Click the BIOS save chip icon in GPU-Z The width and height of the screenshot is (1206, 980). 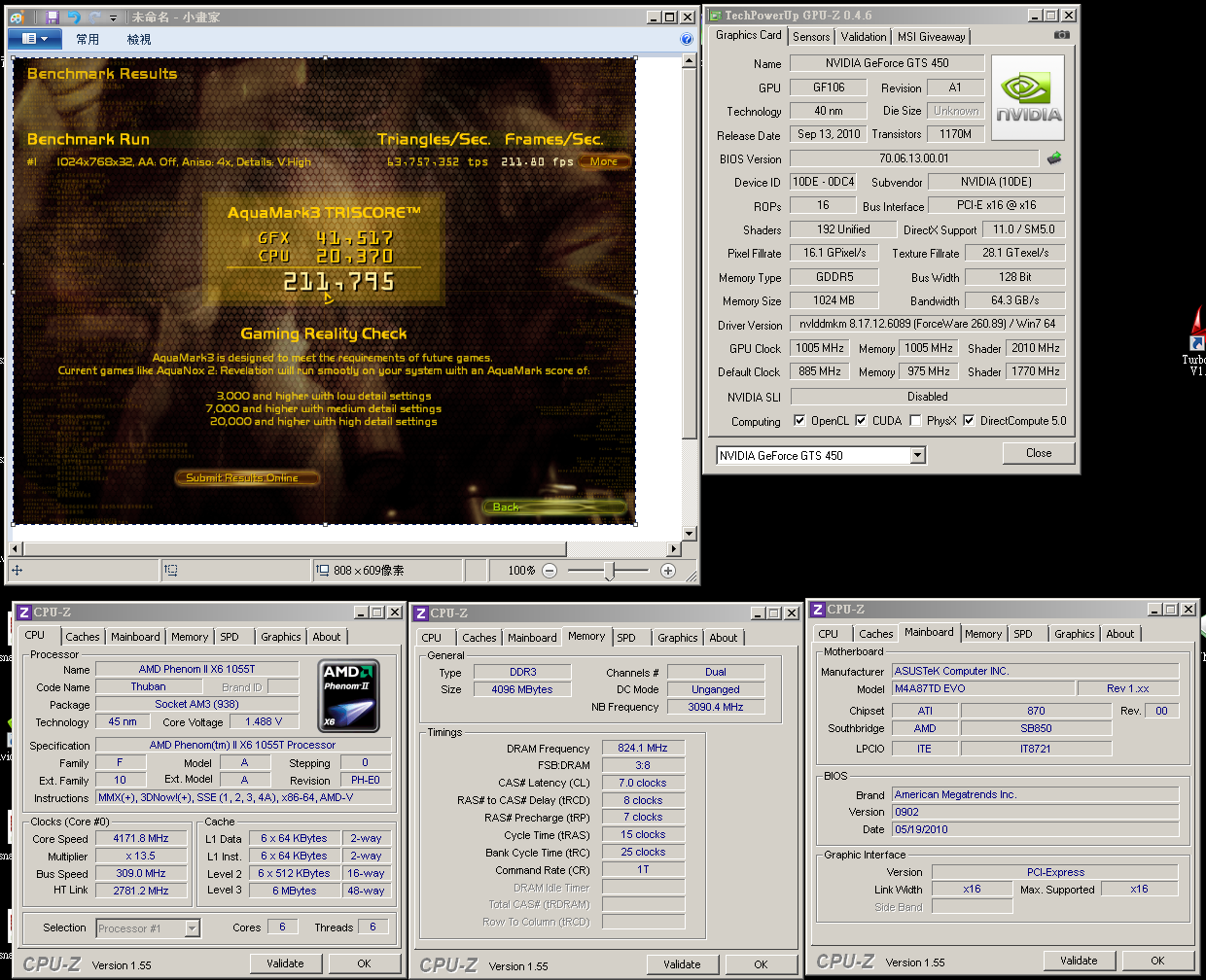pos(1054,157)
